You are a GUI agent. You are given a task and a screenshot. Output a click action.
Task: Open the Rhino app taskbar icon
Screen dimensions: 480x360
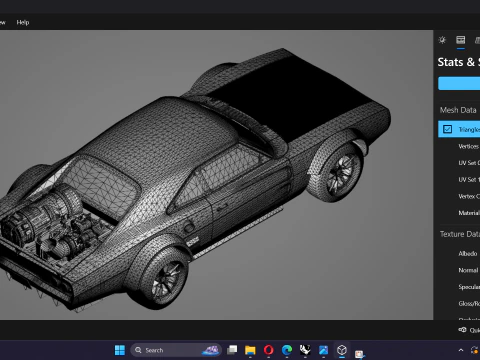(x=305, y=350)
